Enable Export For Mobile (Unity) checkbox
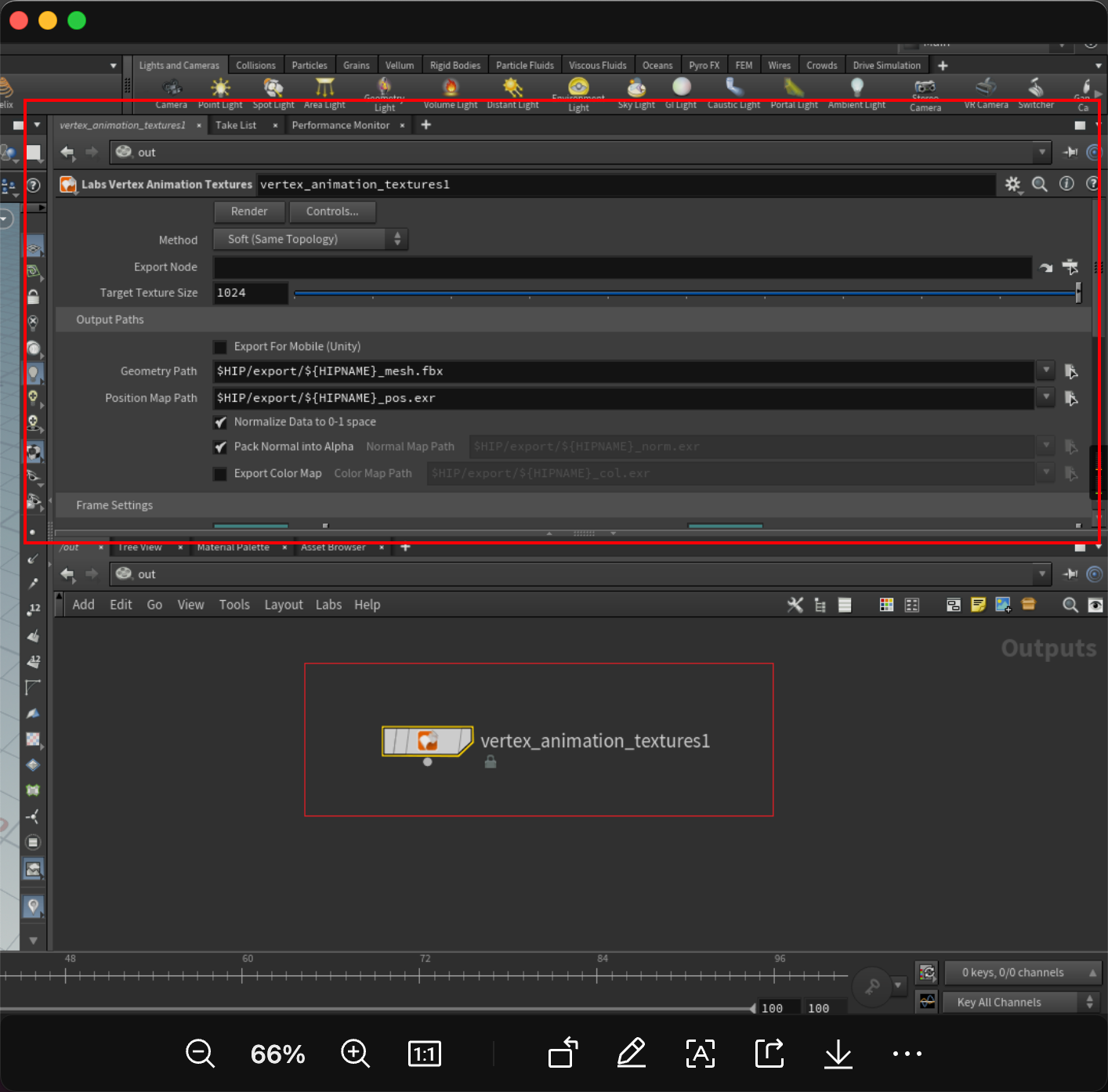1108x1092 pixels. [220, 347]
